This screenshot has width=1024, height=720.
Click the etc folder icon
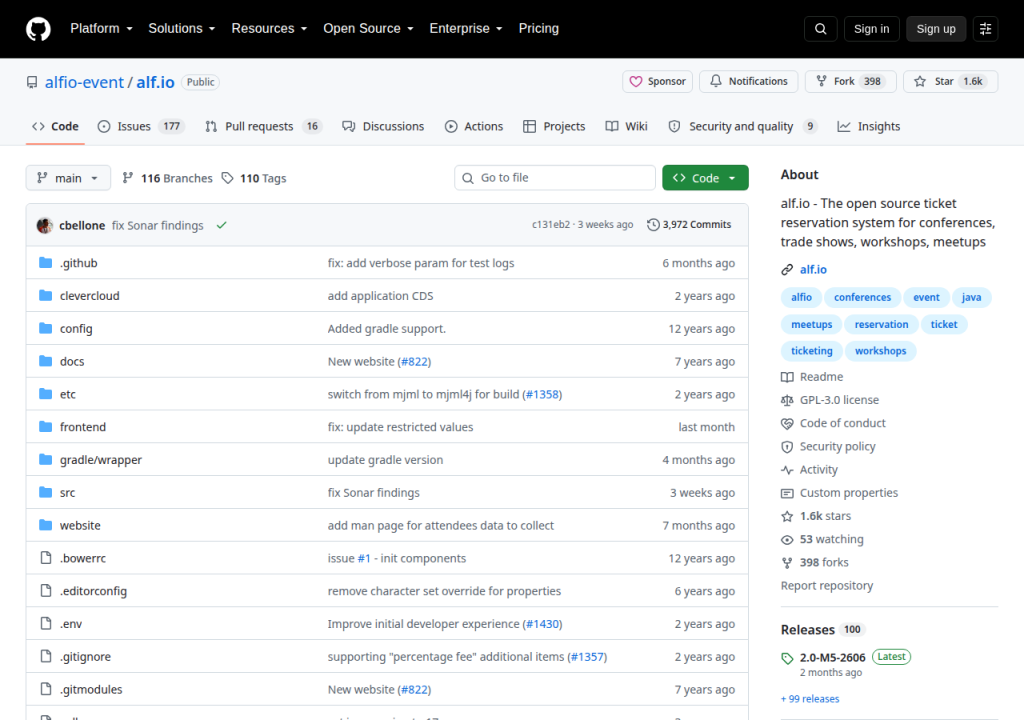click(x=46, y=394)
